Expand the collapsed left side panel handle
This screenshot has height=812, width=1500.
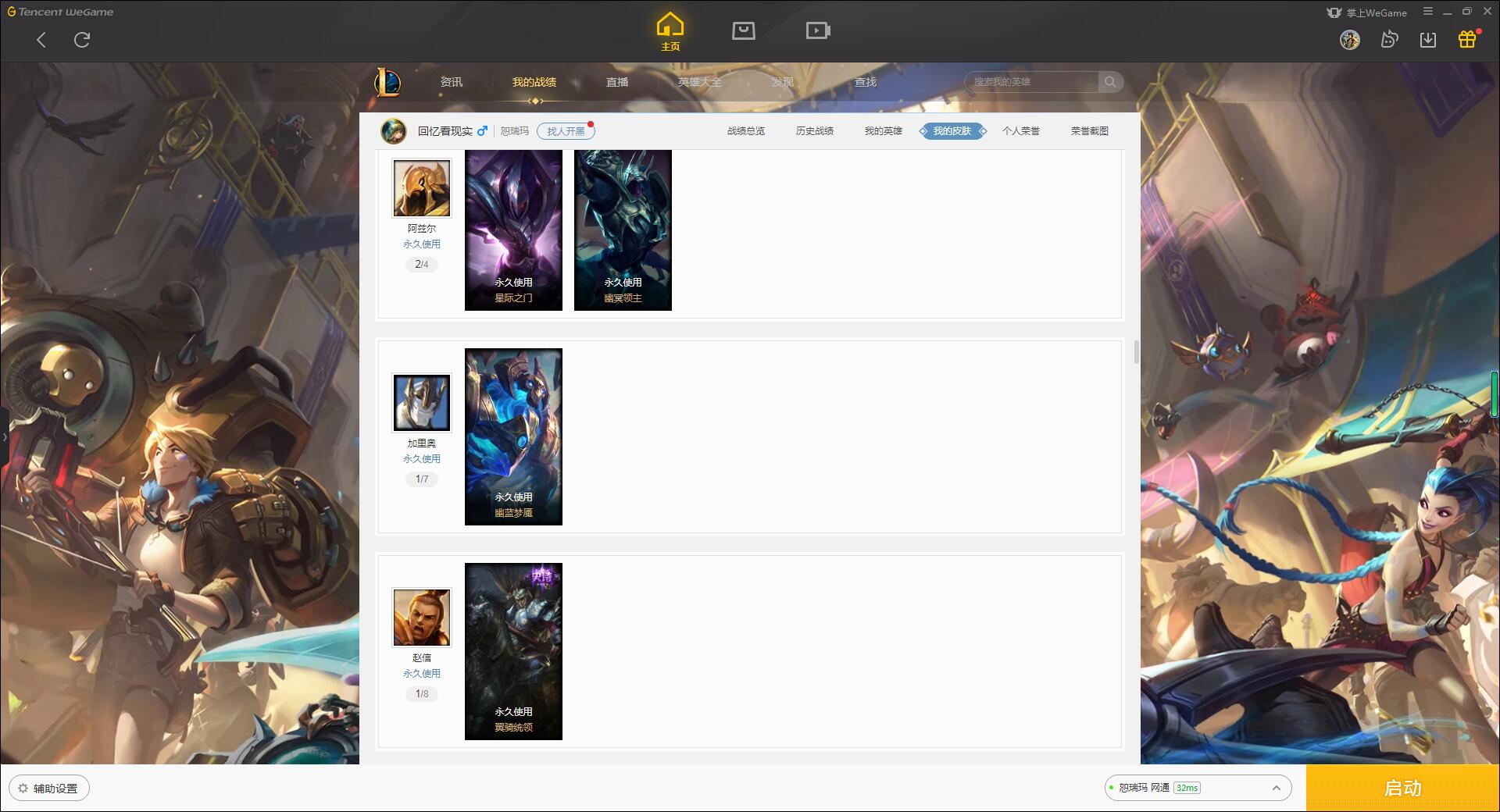pos(4,437)
